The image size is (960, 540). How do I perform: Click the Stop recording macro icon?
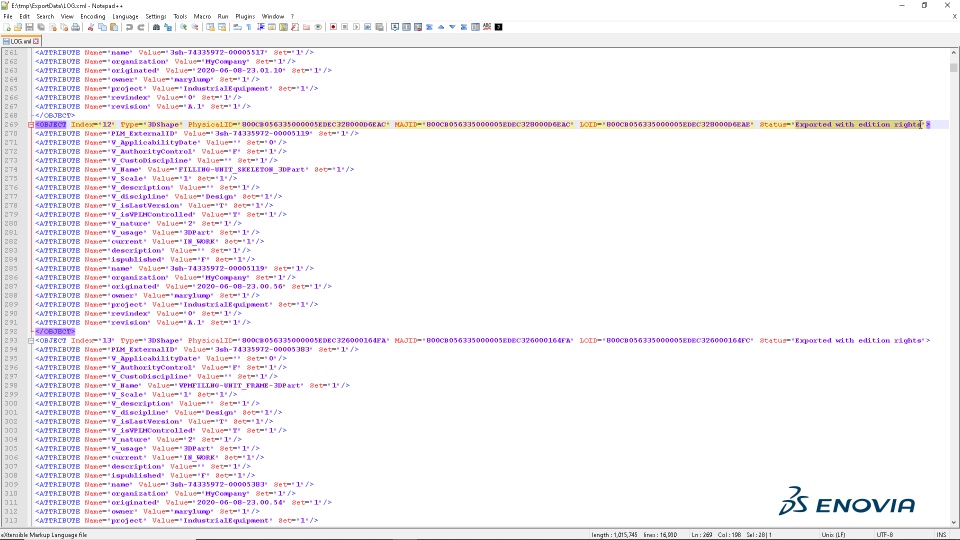345,27
